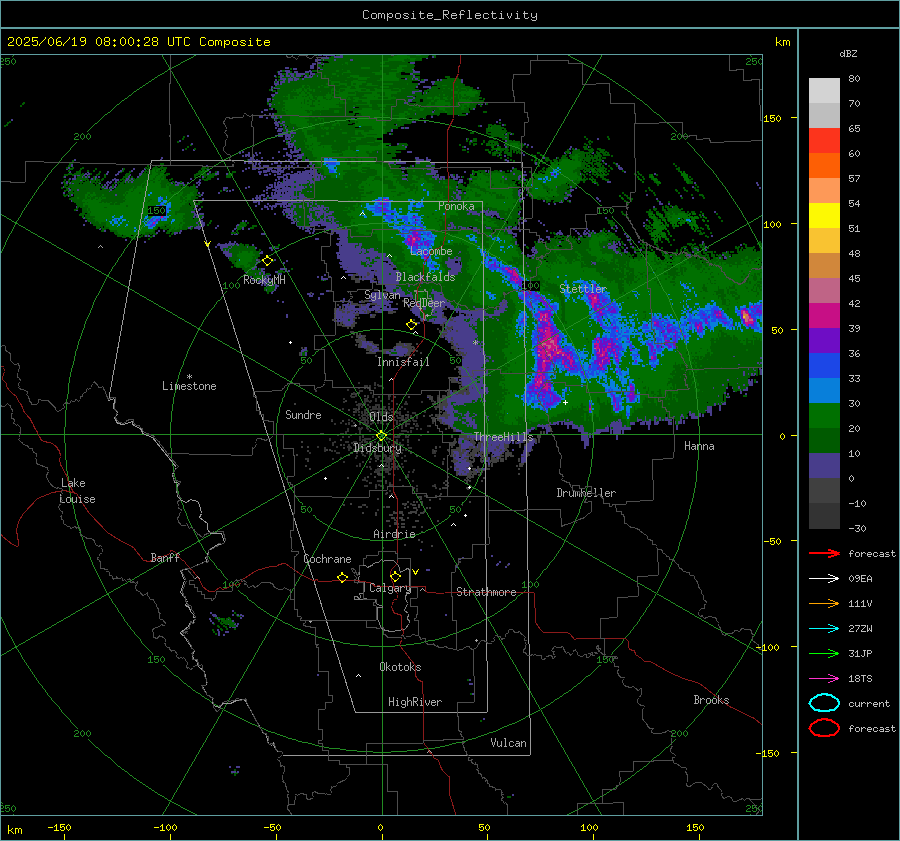Click the Okotoks label
Viewport: 900px width, 841px height.
click(x=400, y=667)
